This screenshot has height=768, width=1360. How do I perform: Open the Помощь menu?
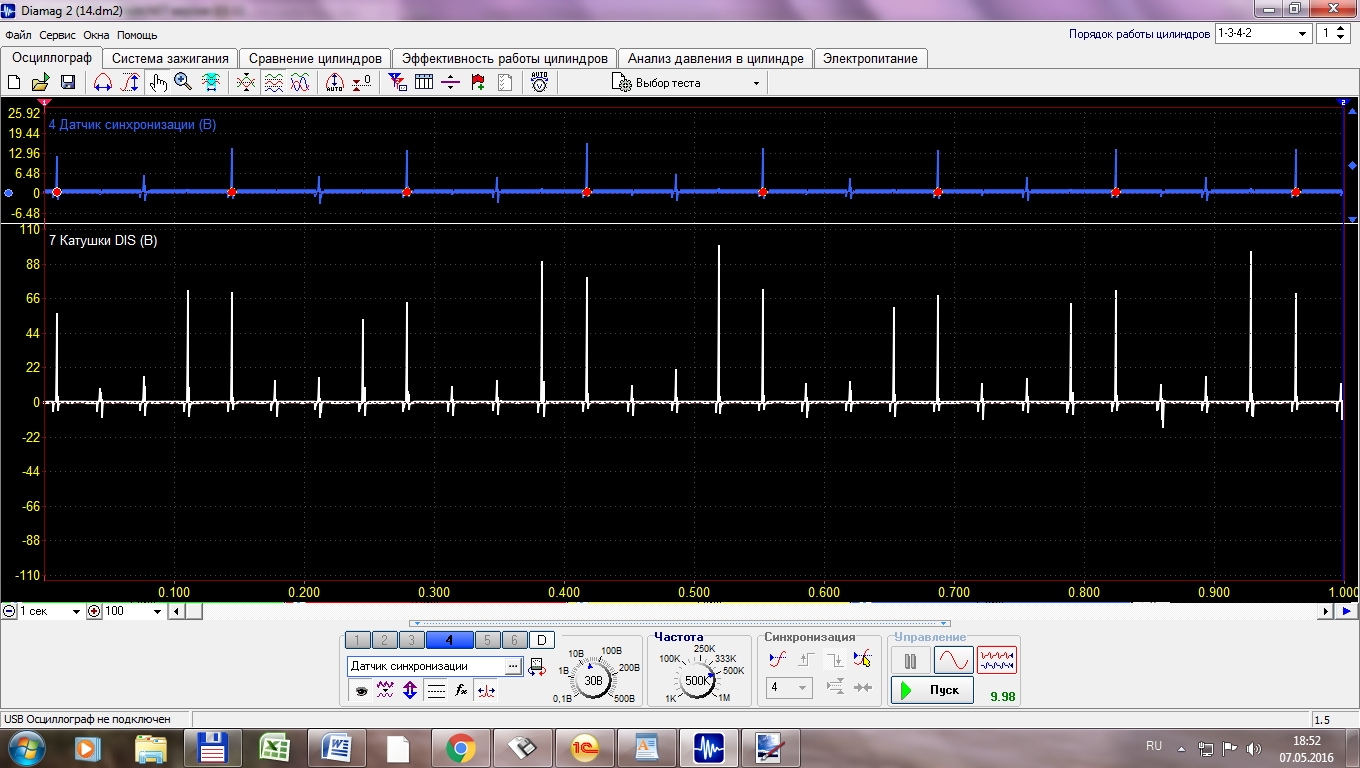tap(137, 35)
